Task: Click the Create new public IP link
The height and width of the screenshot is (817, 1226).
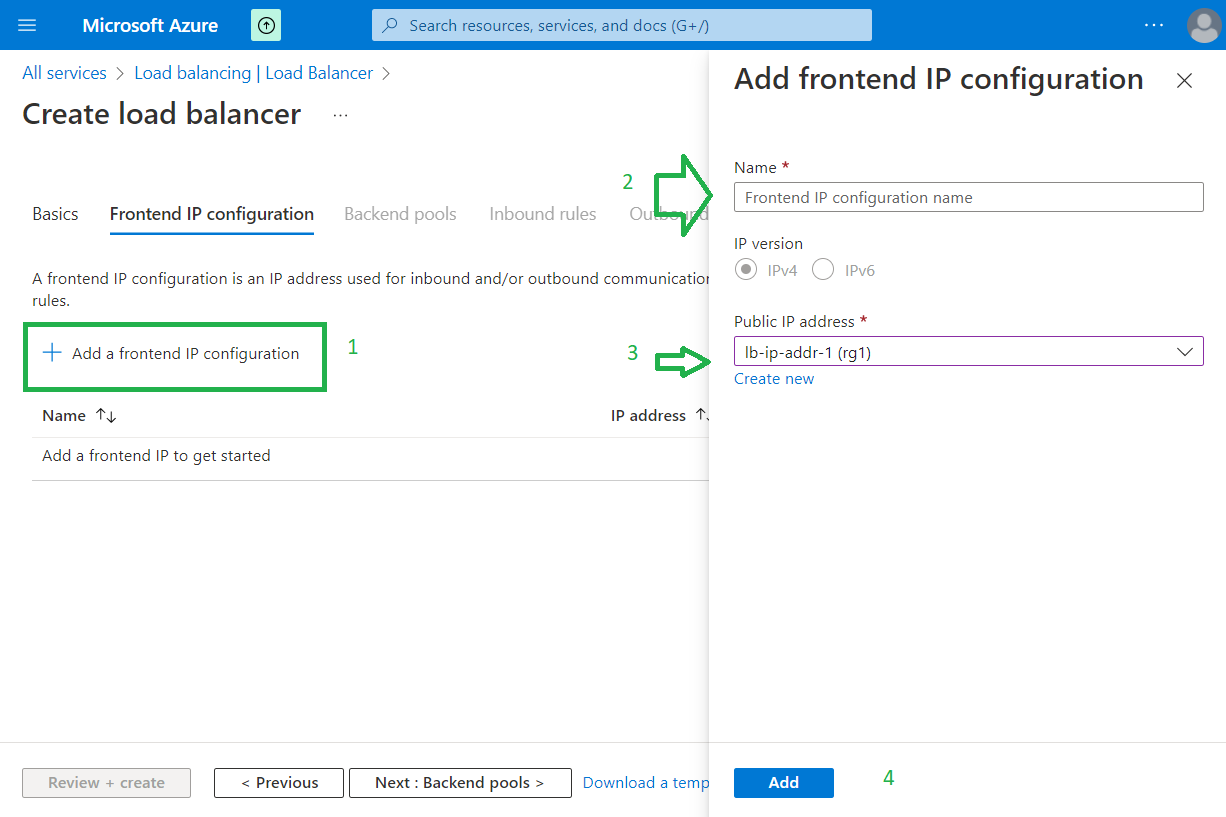Action: (774, 379)
